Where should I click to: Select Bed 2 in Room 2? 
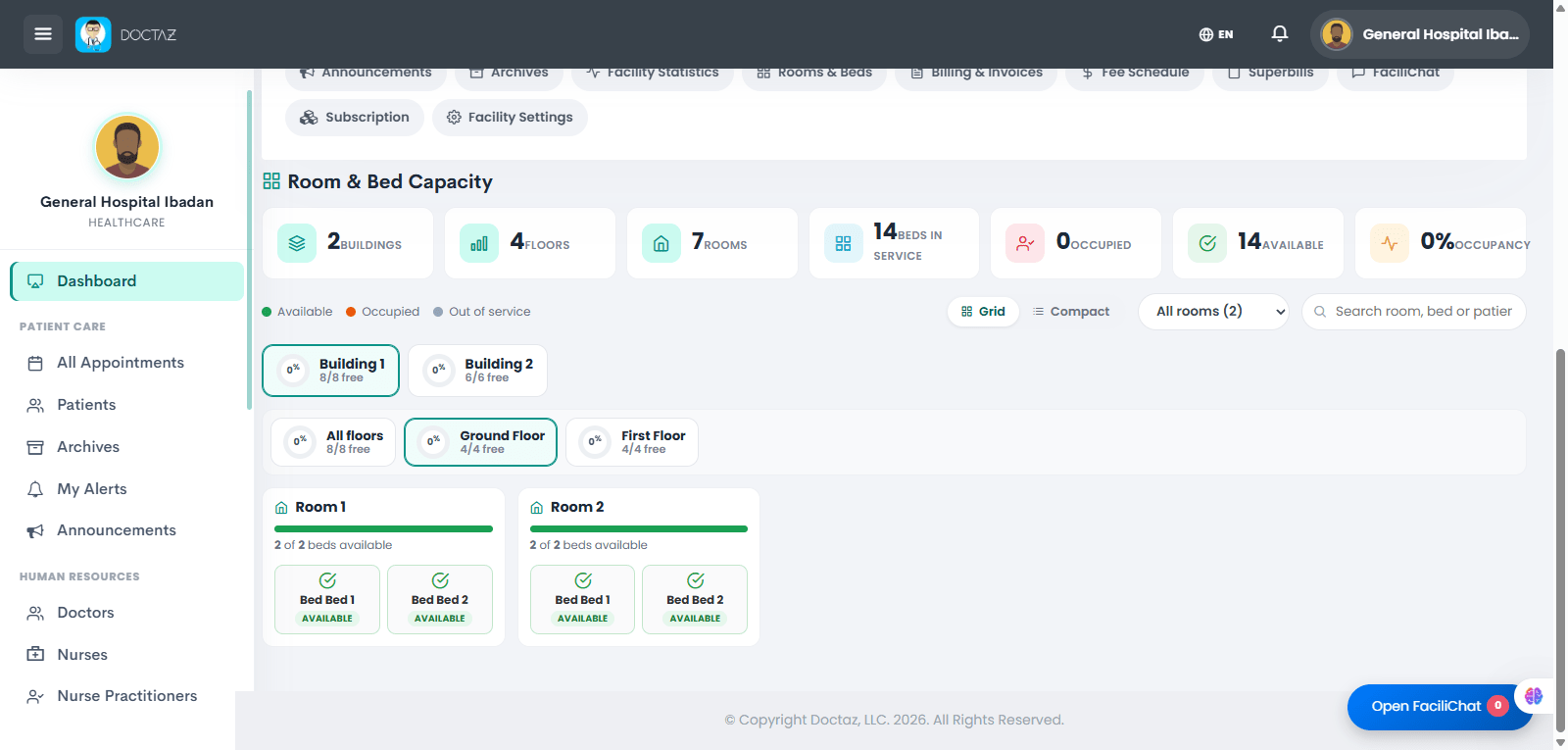pos(695,600)
